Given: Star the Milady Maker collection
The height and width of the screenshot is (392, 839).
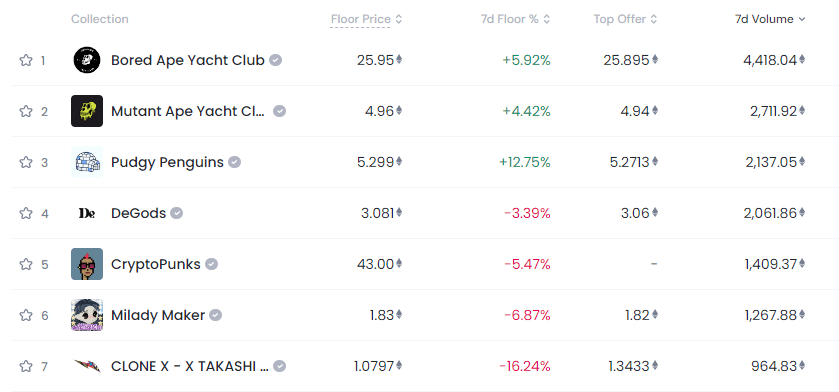Looking at the screenshot, I should [26, 316].
